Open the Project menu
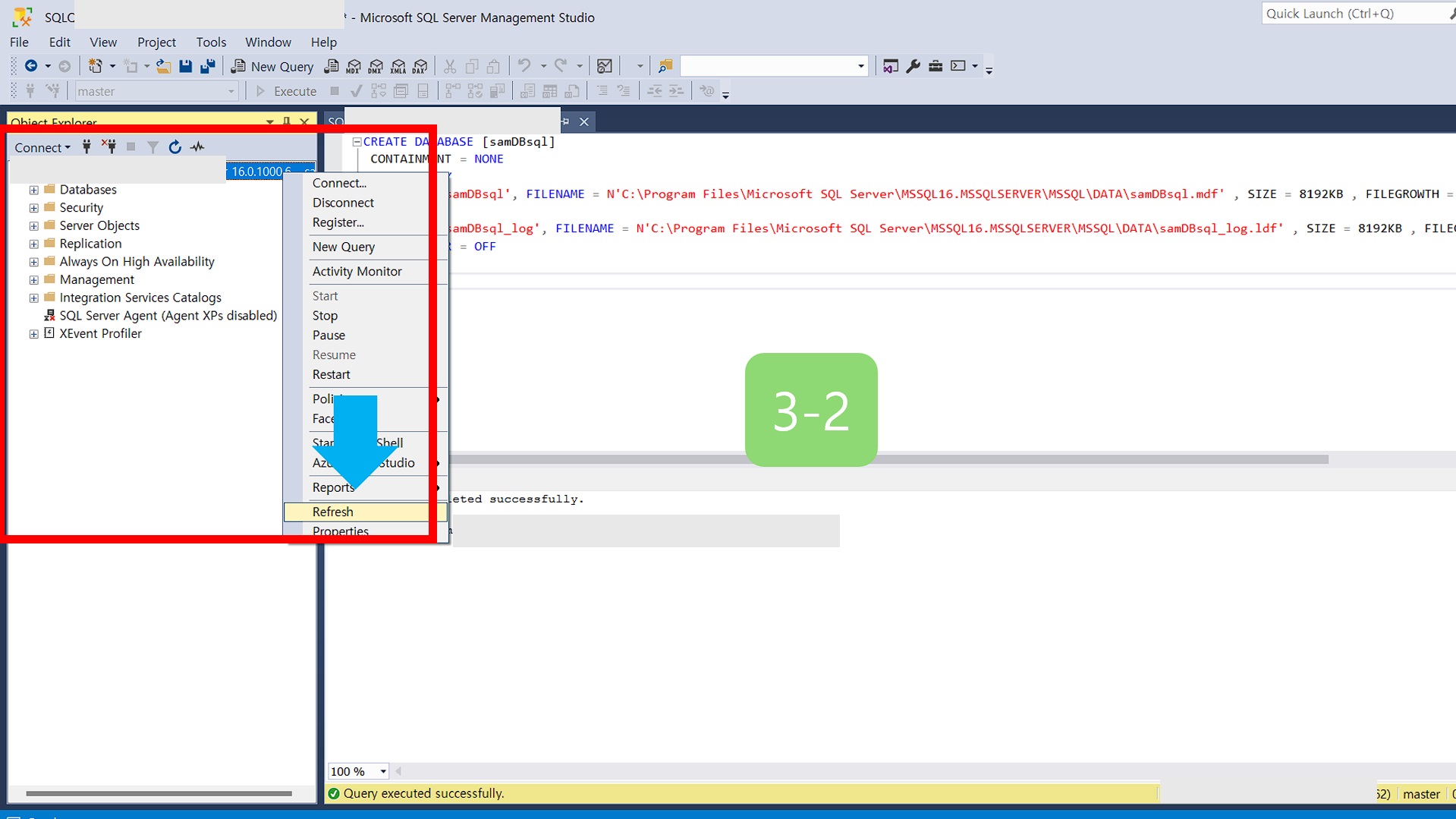Viewport: 1456px width, 819px height. click(156, 42)
